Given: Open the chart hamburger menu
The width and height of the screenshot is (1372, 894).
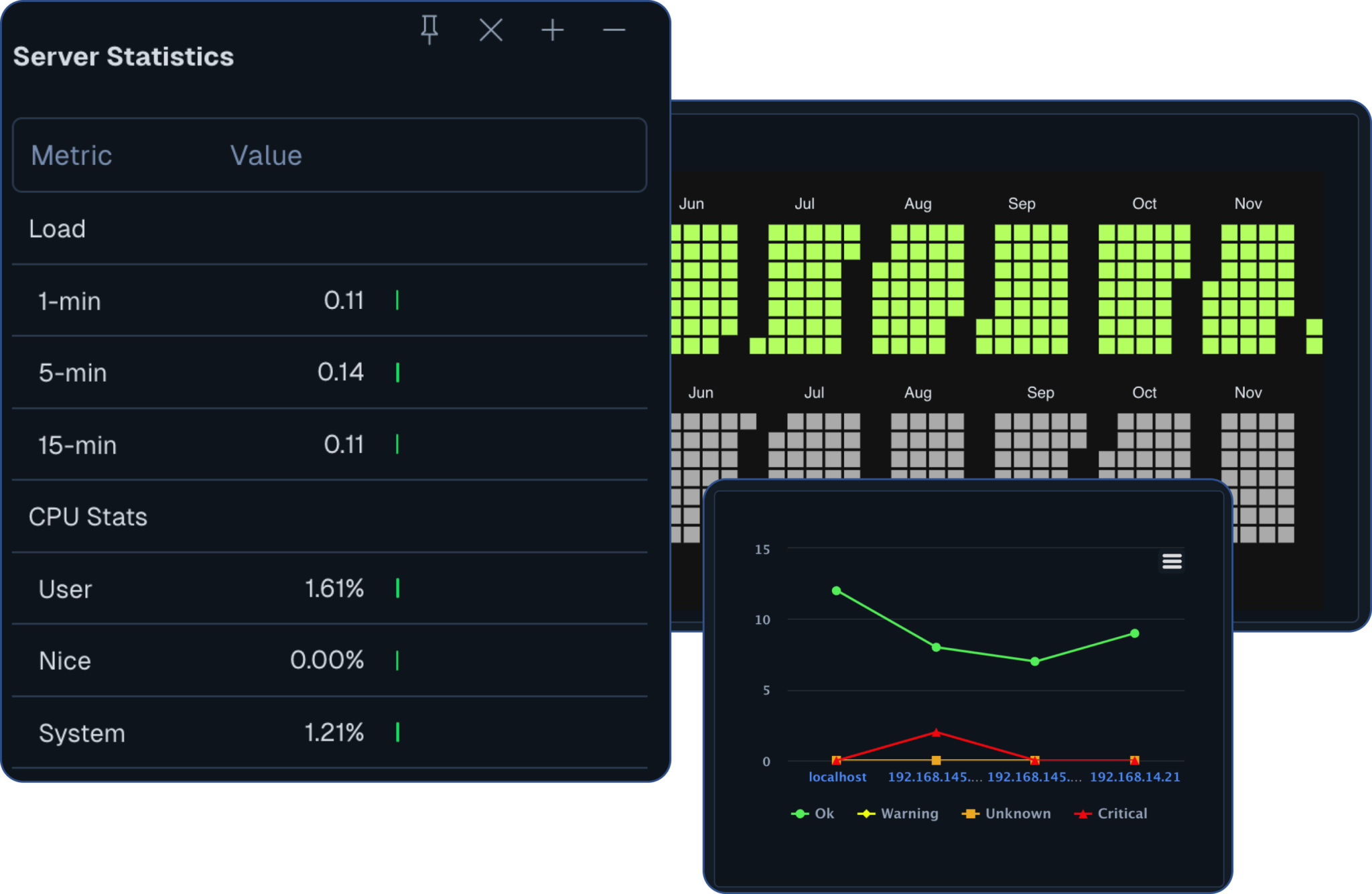Looking at the screenshot, I should 1172,561.
